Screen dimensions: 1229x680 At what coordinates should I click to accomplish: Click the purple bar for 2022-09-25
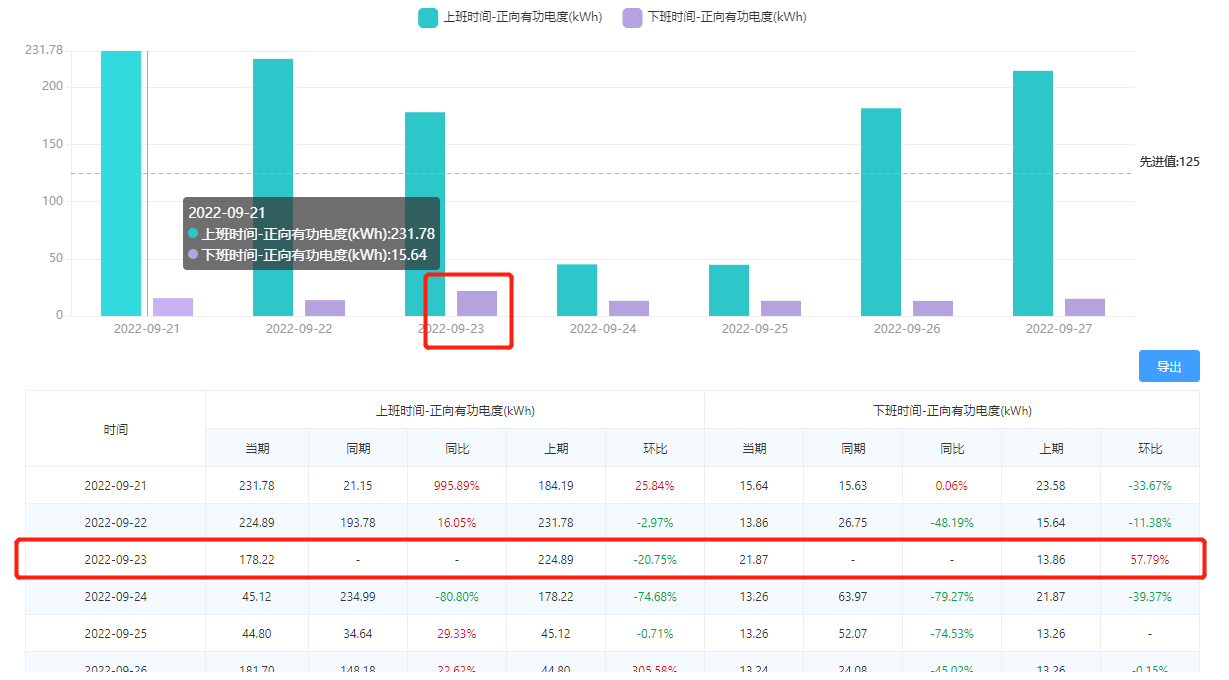pos(781,308)
